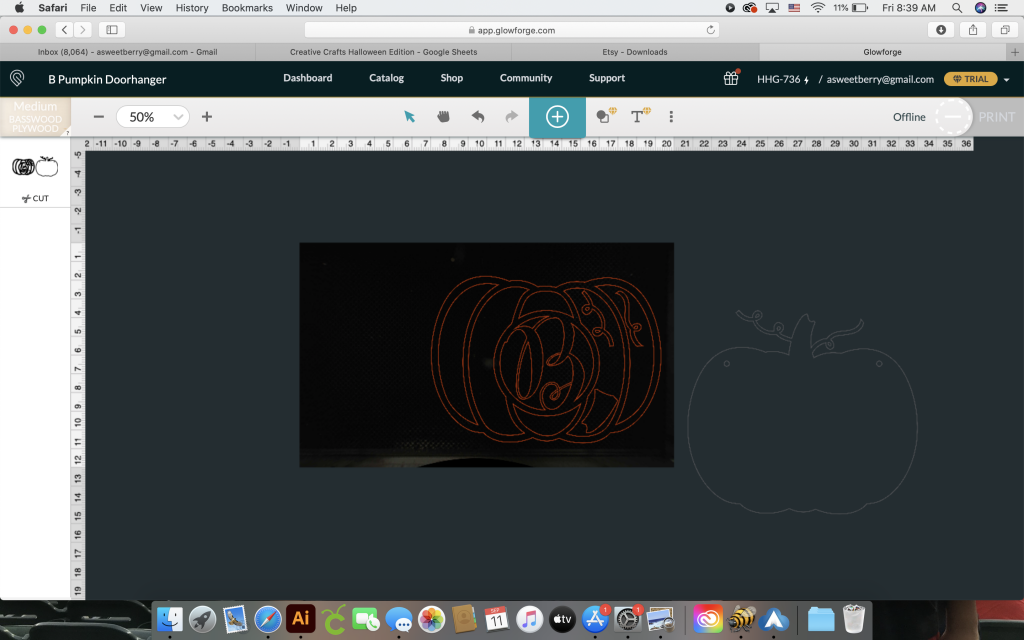Open the Safari File menu
1024x640 pixels.
tap(88, 8)
